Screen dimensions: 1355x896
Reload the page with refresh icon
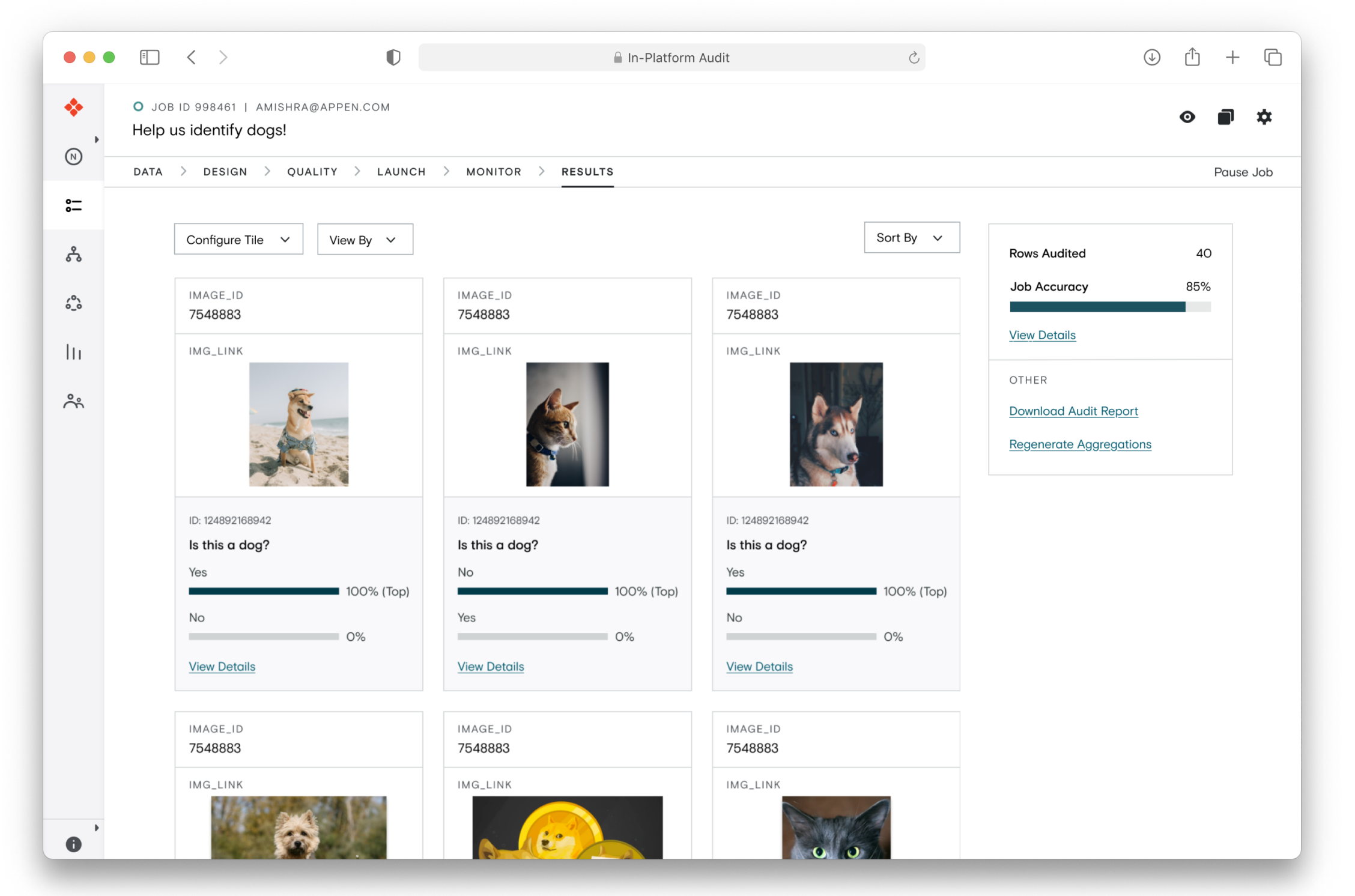pos(914,58)
